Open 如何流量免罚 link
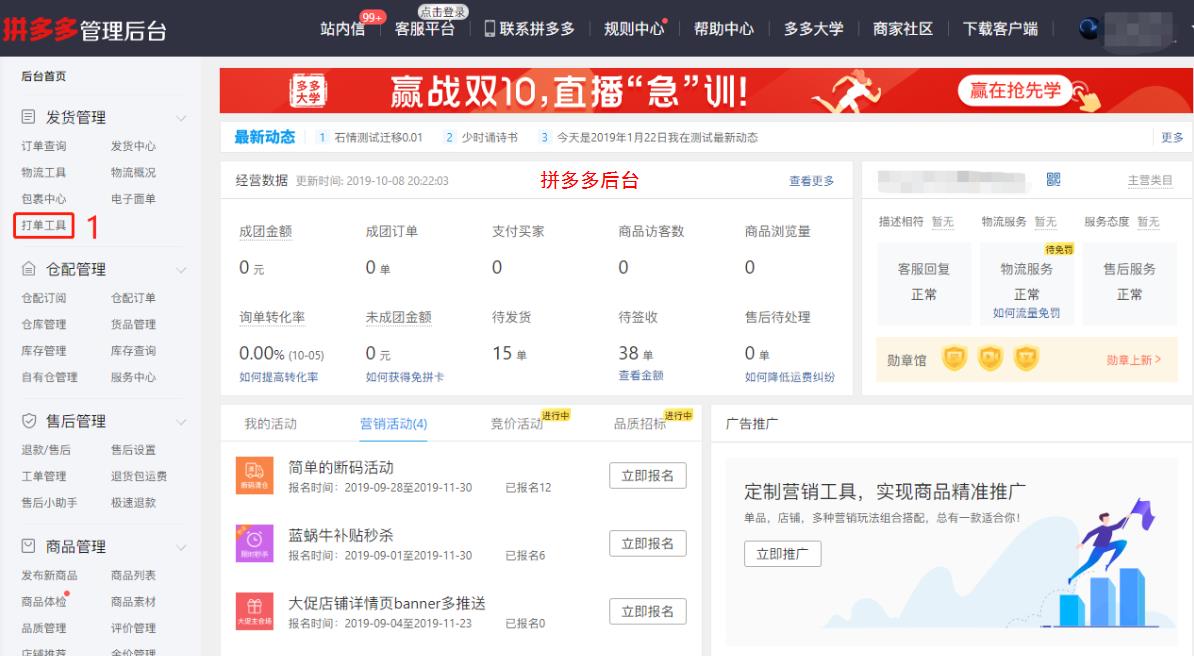The width and height of the screenshot is (1194, 656). pyautogui.click(x=1026, y=312)
